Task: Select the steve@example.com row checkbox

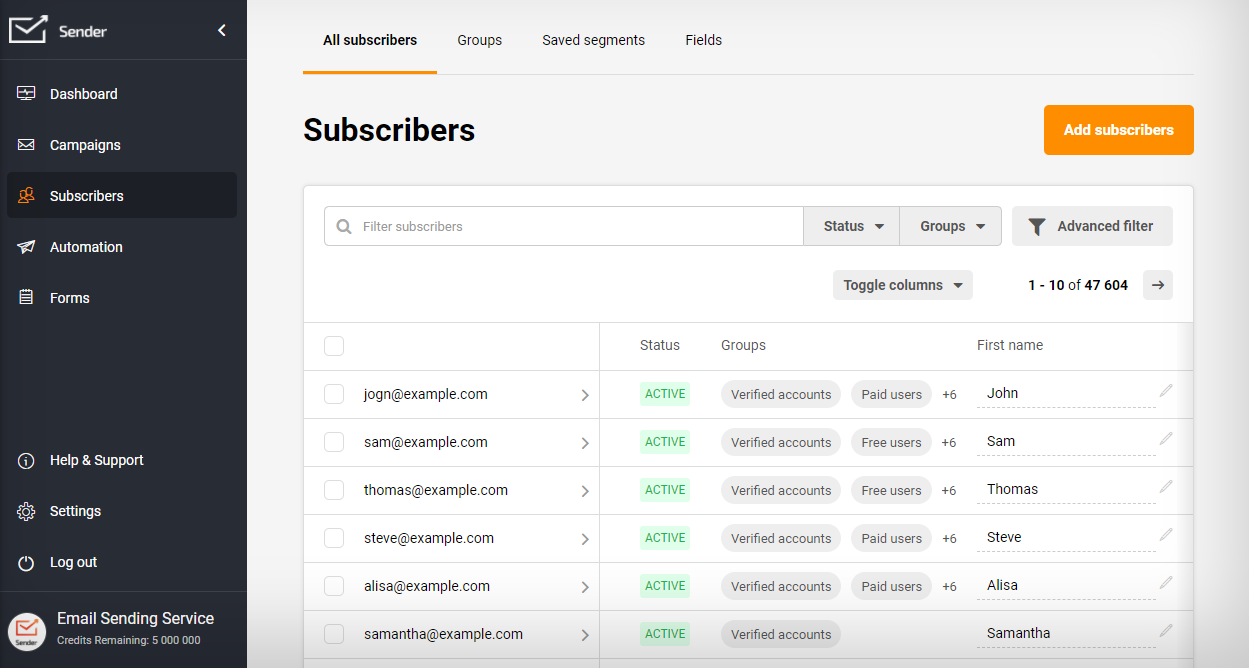Action: pos(334,538)
